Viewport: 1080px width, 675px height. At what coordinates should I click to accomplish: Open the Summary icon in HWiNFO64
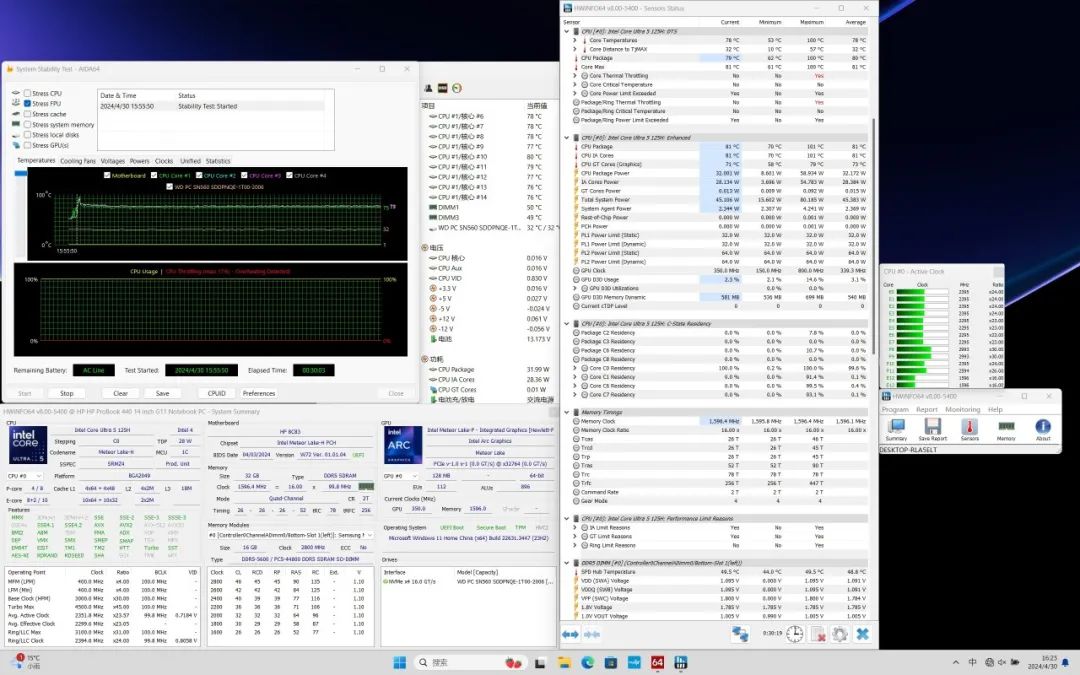click(x=896, y=428)
